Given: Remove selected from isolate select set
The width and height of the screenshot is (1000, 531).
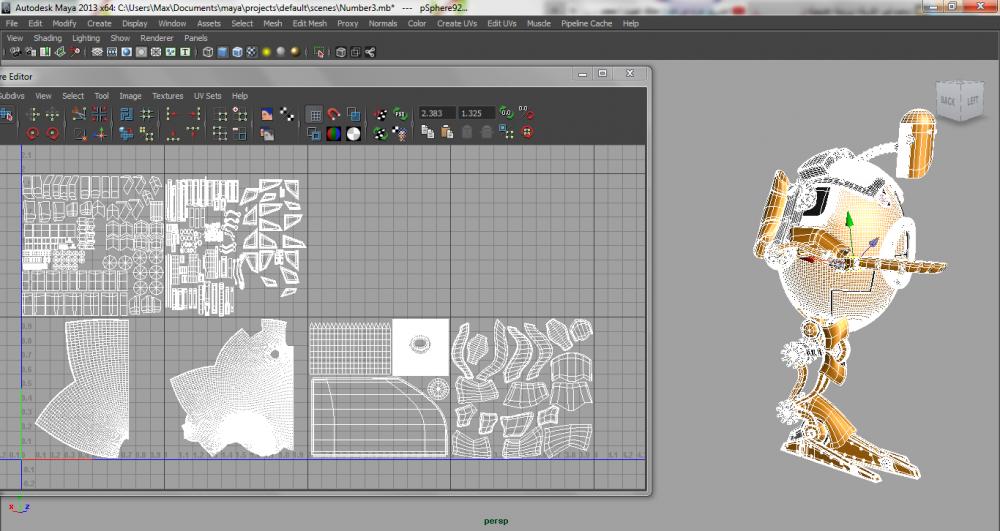Looking at the screenshot, I should click(240, 133).
